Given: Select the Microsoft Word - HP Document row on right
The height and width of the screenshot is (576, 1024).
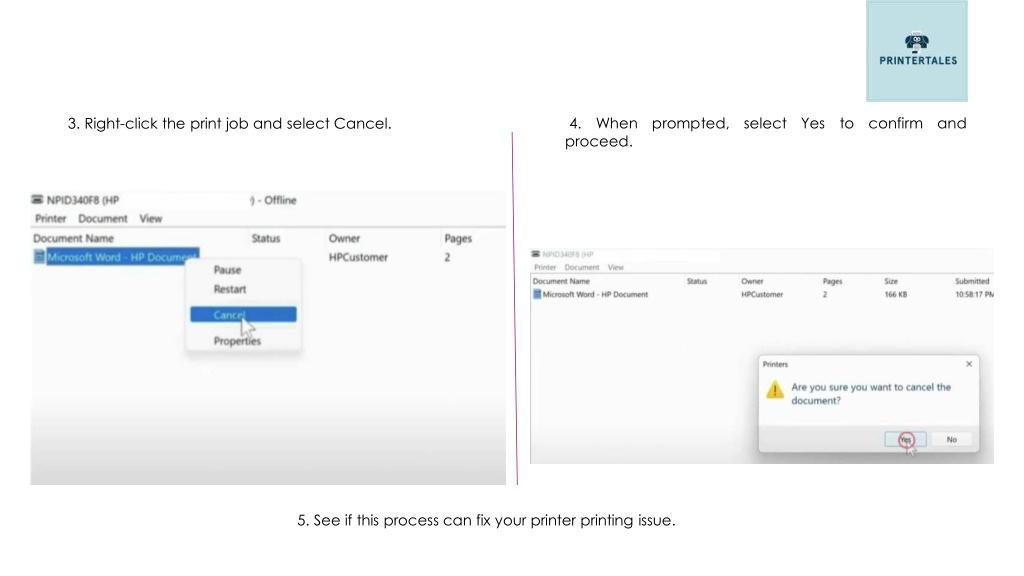Looking at the screenshot, I should tap(762, 295).
